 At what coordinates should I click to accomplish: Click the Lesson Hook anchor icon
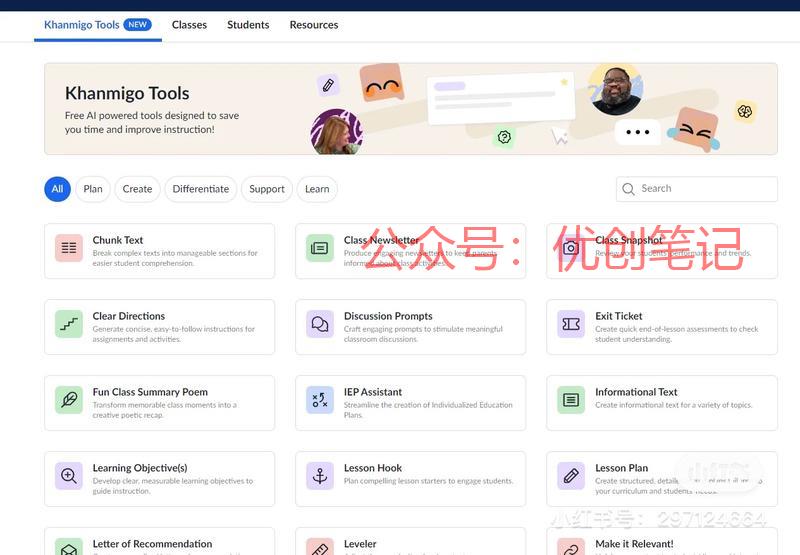pyautogui.click(x=320, y=476)
